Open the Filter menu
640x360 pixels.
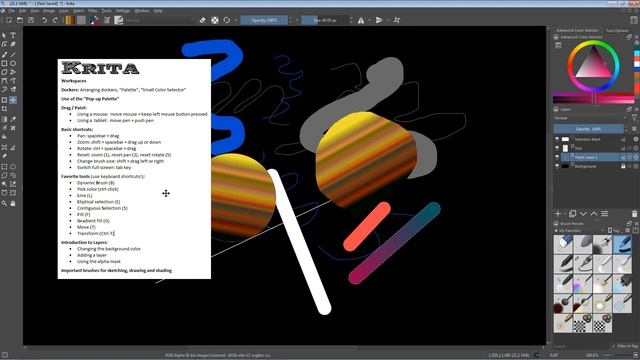pos(93,11)
